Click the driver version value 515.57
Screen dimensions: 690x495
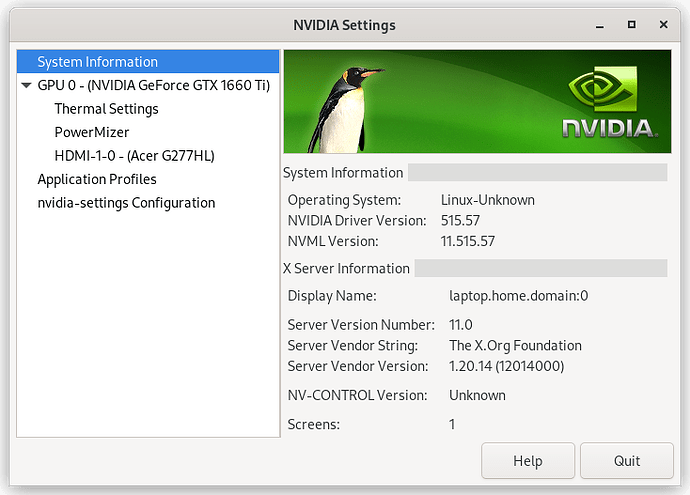coord(460,220)
